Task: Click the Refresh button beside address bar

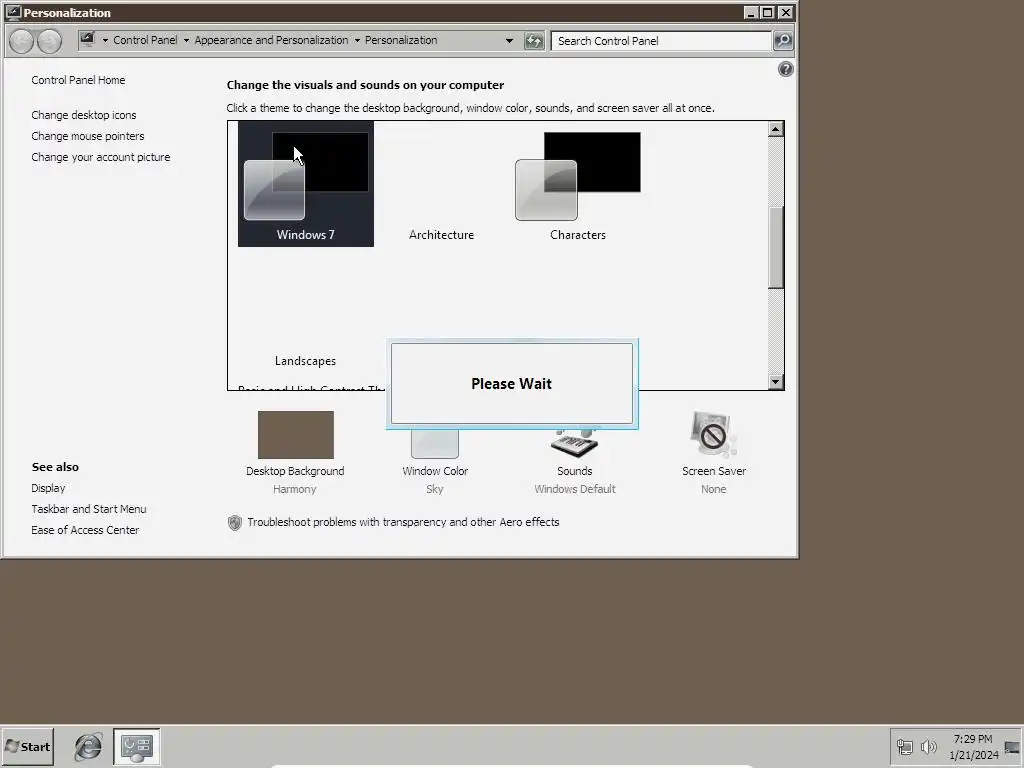Action: pyautogui.click(x=534, y=41)
